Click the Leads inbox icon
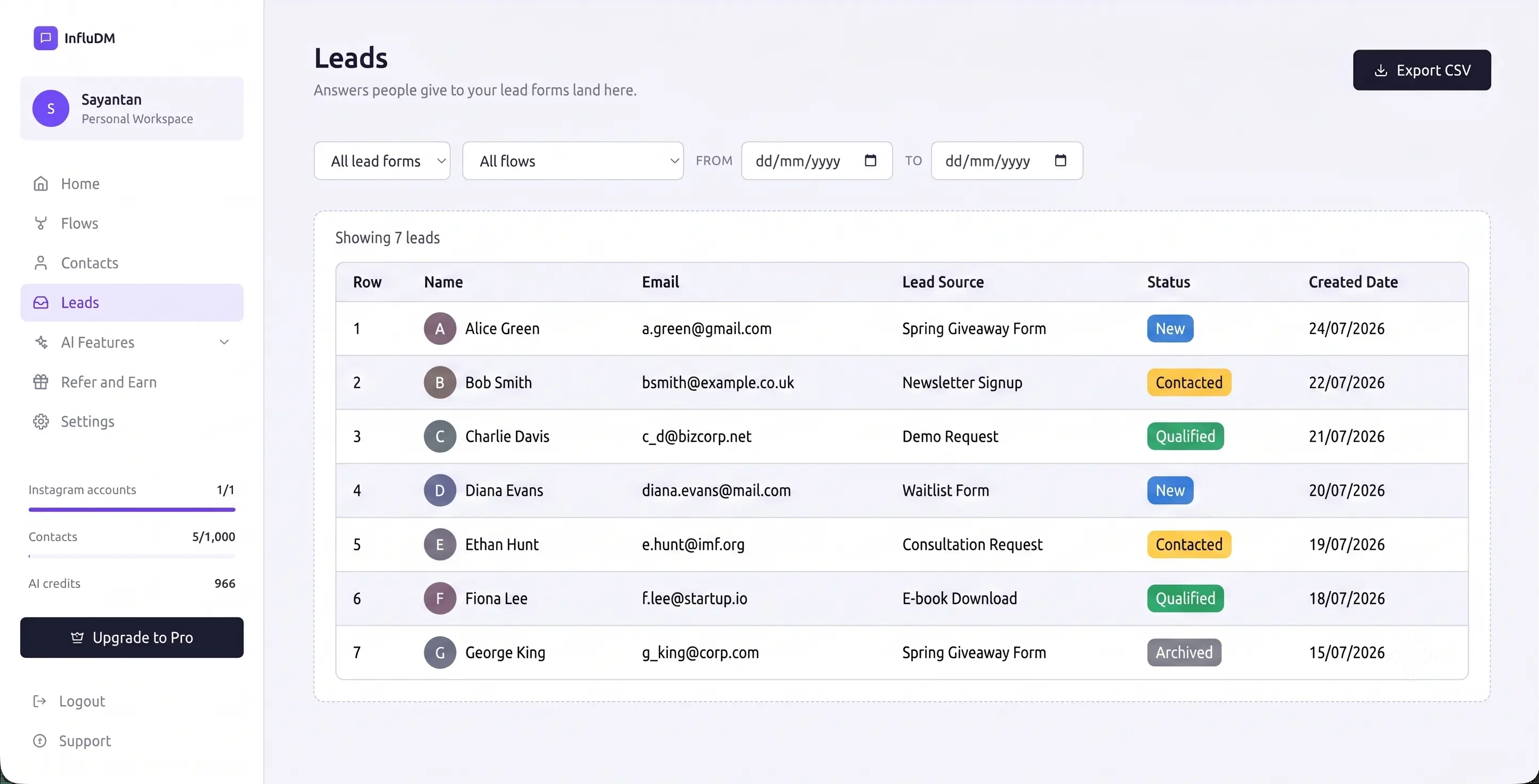Screen dimensions: 1539x784 (40, 302)
